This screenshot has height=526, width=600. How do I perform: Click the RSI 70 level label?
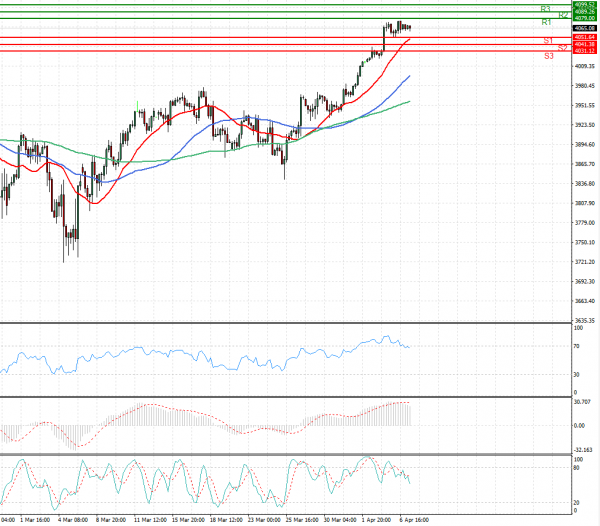pos(576,346)
